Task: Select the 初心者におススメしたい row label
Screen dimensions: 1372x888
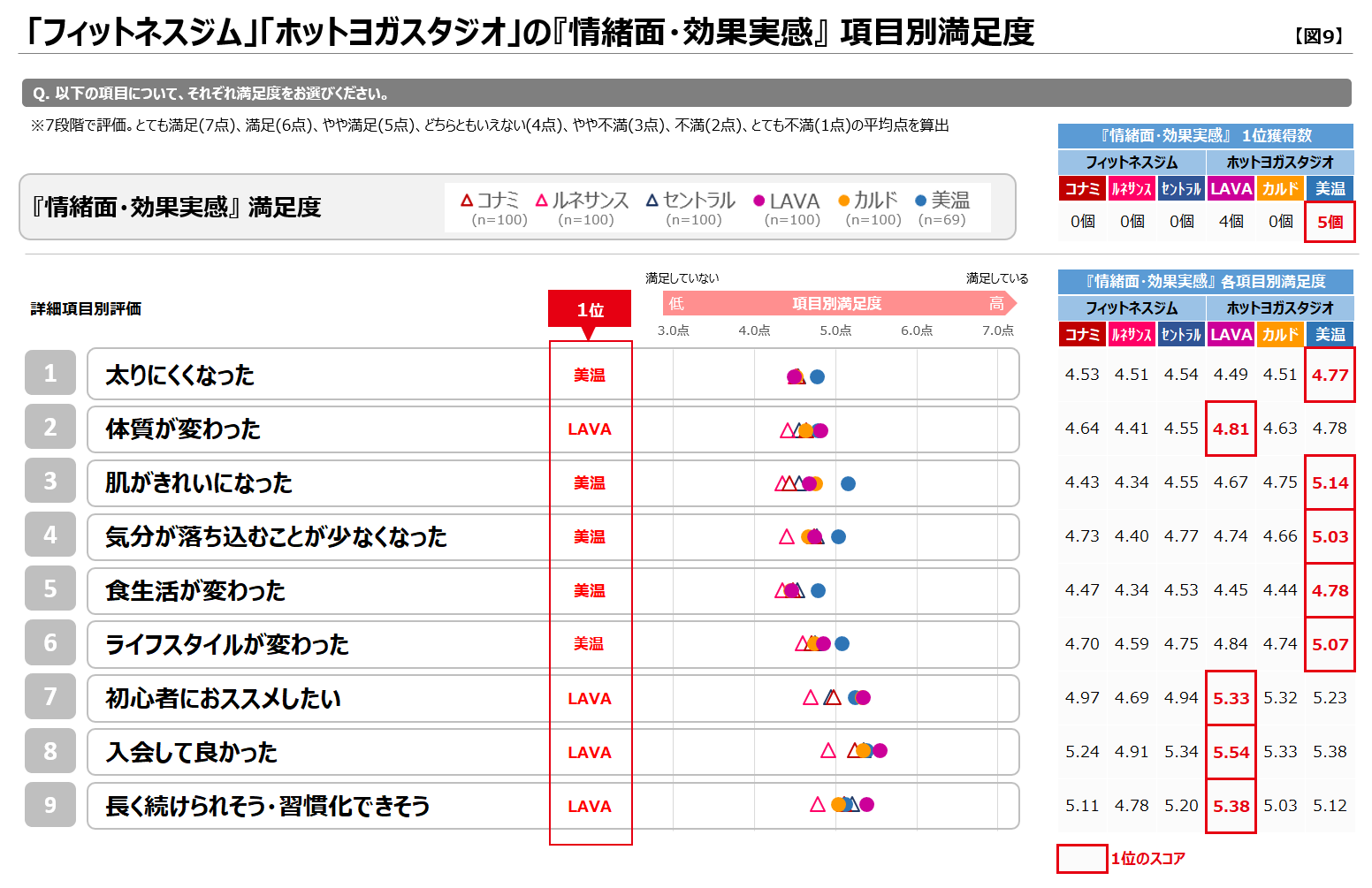Action: click(223, 699)
